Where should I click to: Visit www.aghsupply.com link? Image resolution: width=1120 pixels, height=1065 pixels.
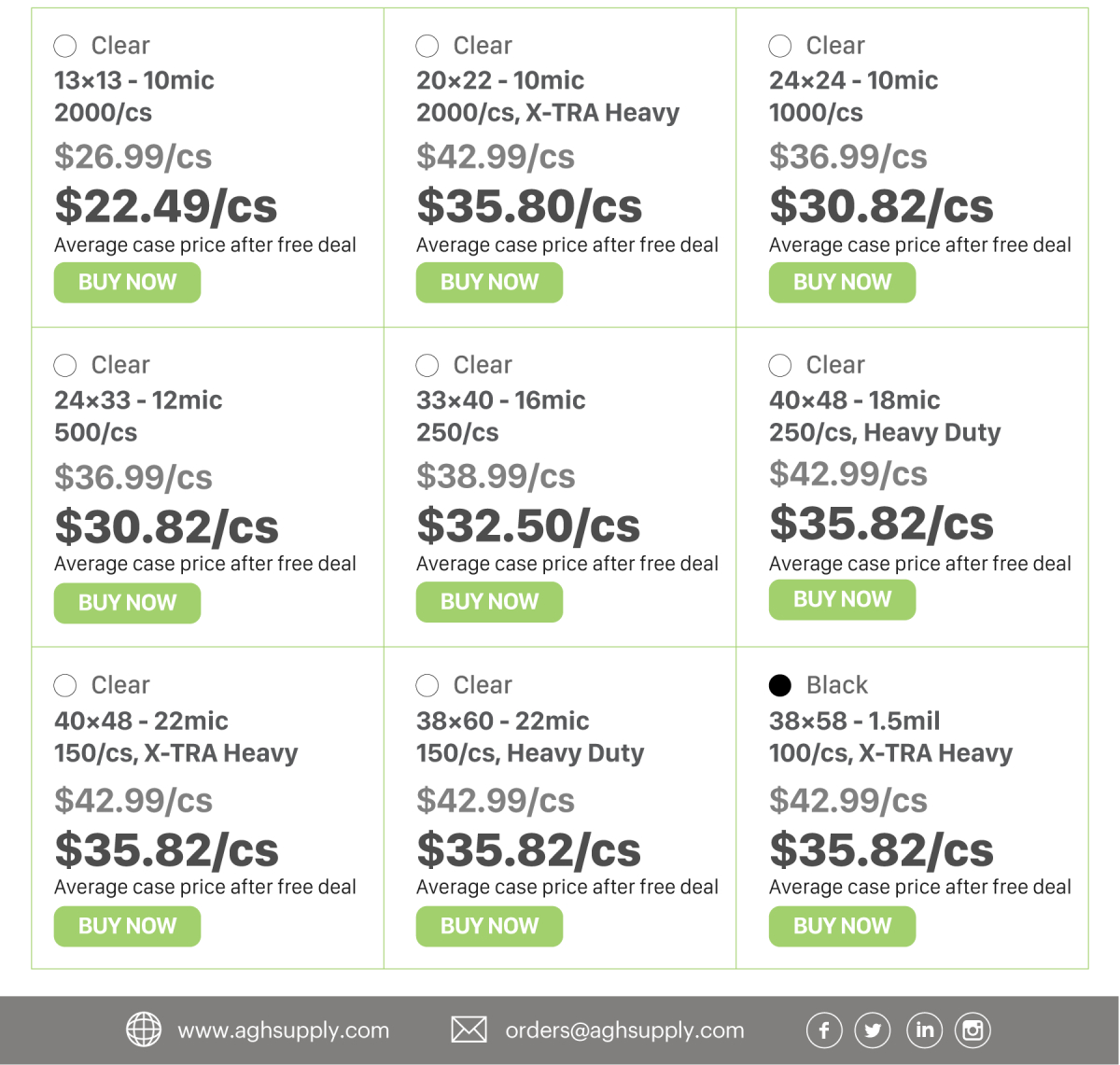click(283, 1030)
